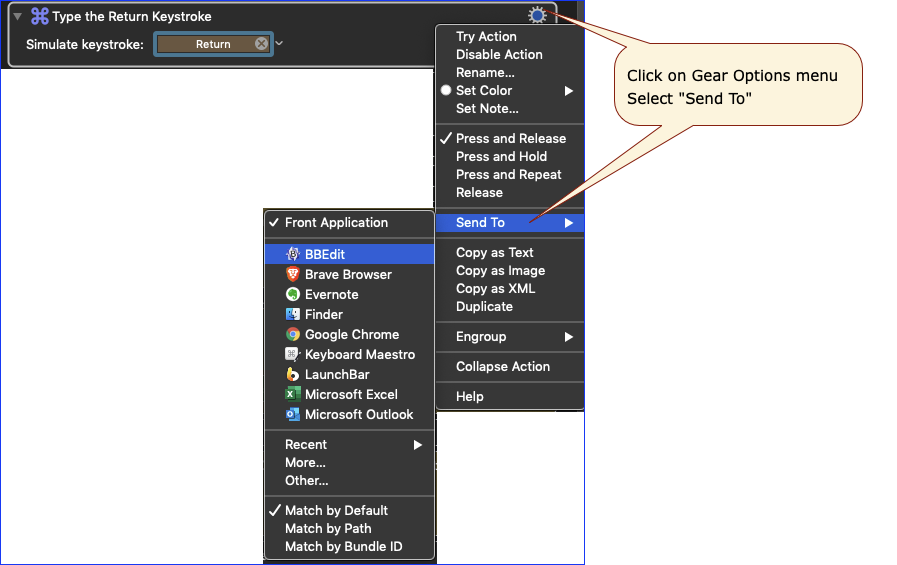Expand the Engroup submenu arrow
Viewport: 897px width, 565px height.
[x=569, y=336]
